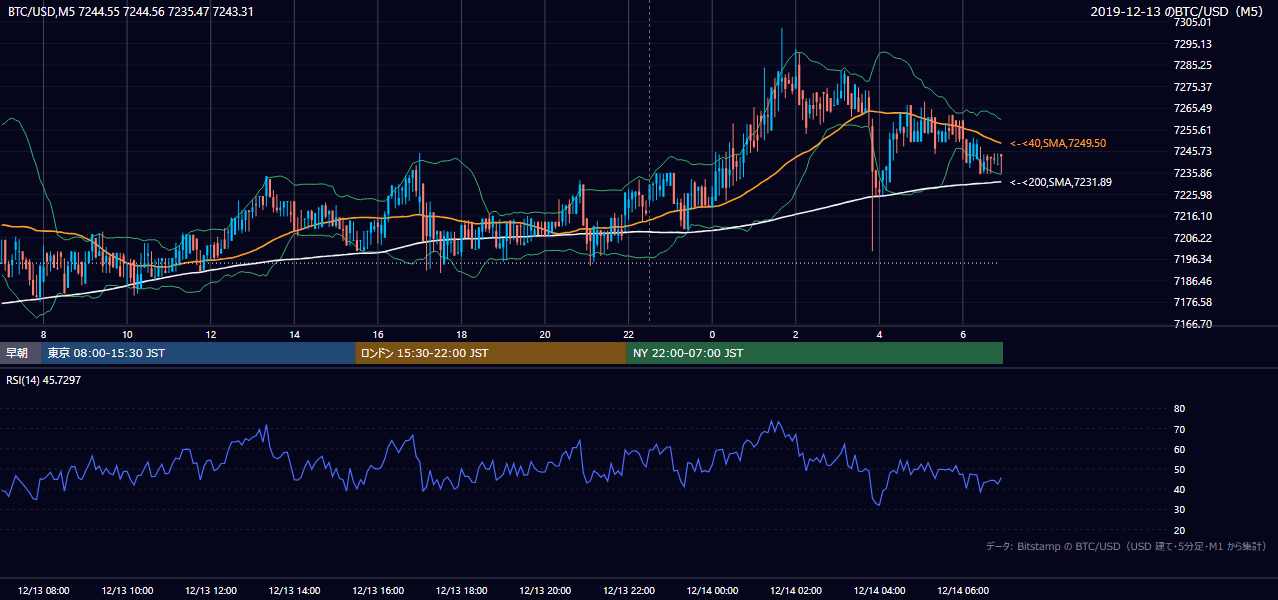Click hour tick 10 under the price chart

point(127,334)
